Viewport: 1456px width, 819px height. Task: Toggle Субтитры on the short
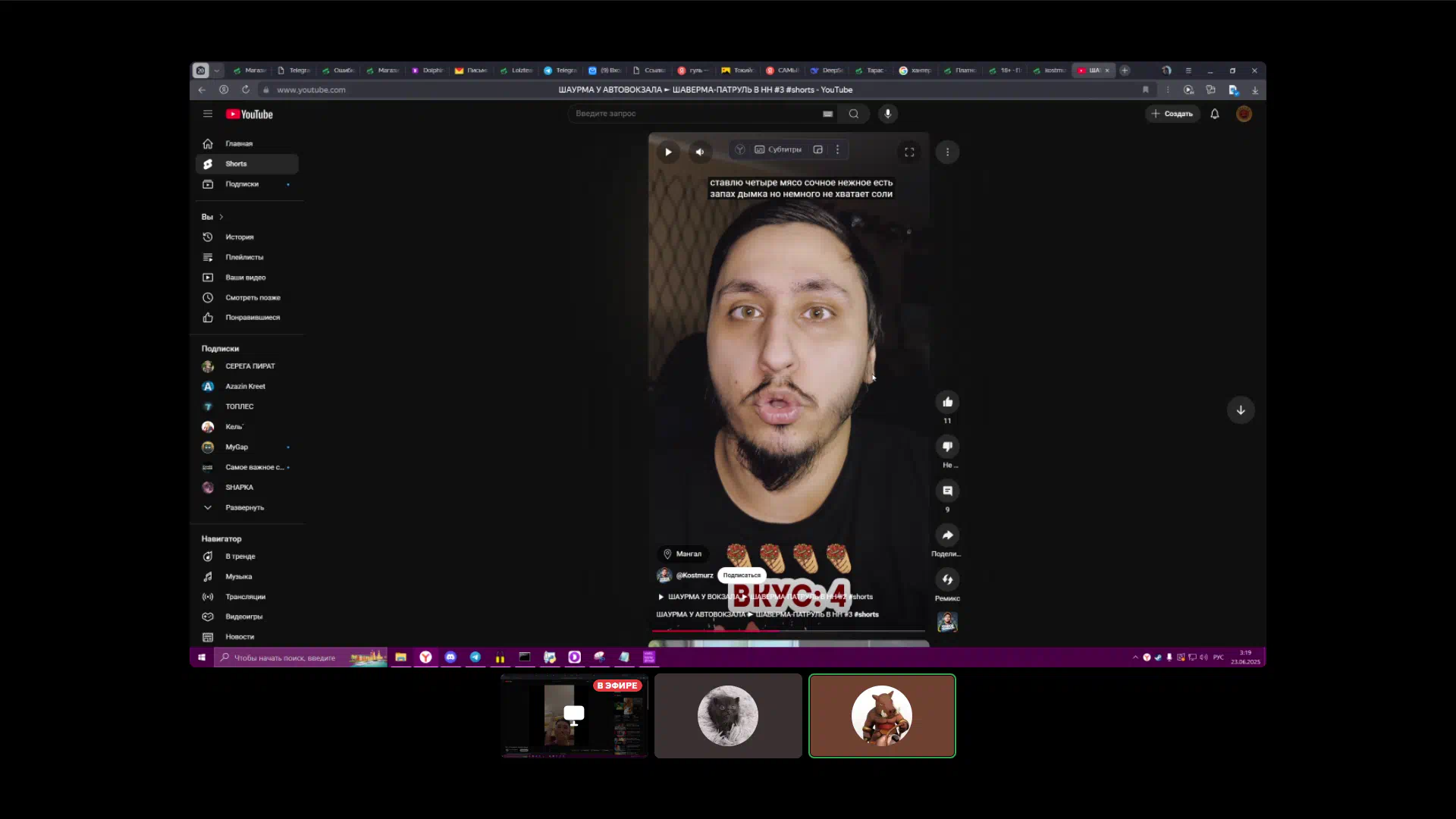778,149
